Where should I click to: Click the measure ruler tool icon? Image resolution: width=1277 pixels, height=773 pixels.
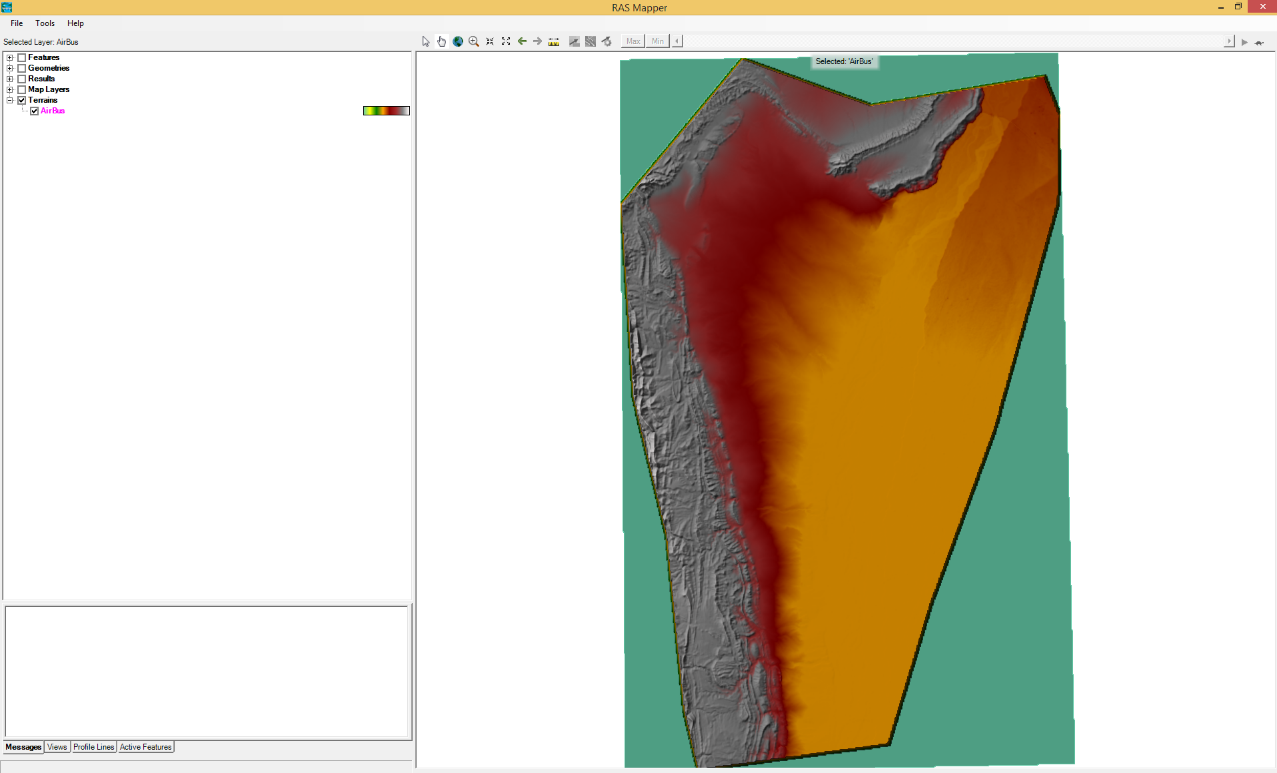553,41
